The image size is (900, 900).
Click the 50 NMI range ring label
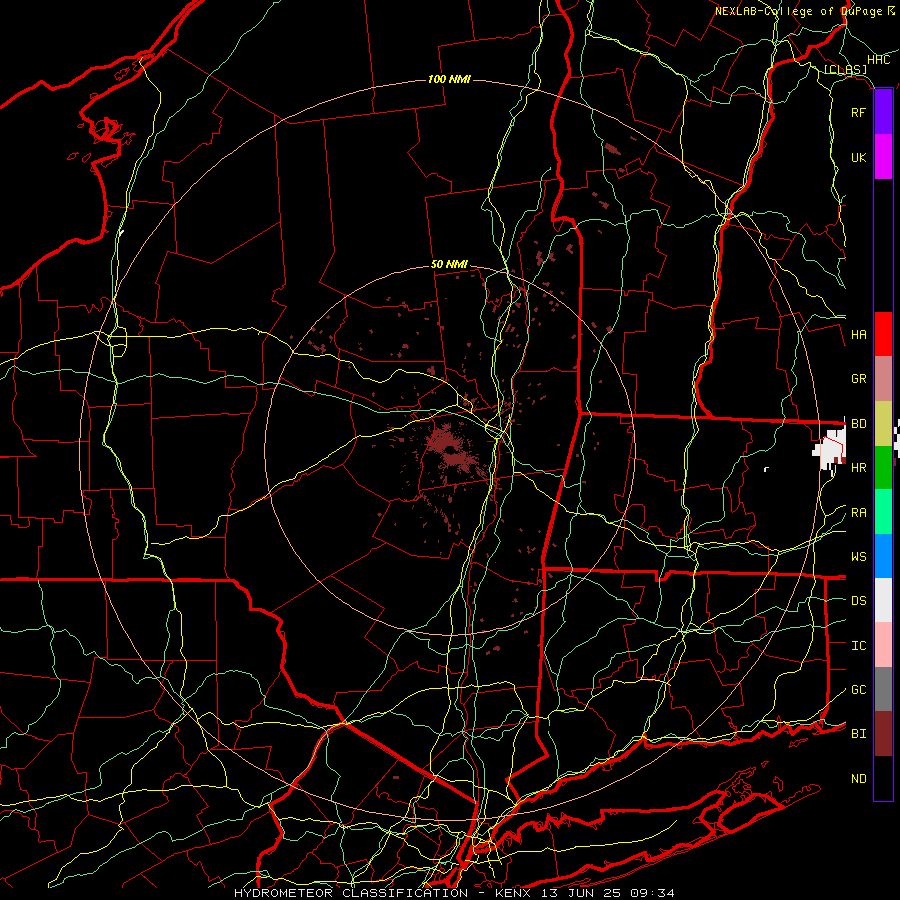(x=449, y=264)
